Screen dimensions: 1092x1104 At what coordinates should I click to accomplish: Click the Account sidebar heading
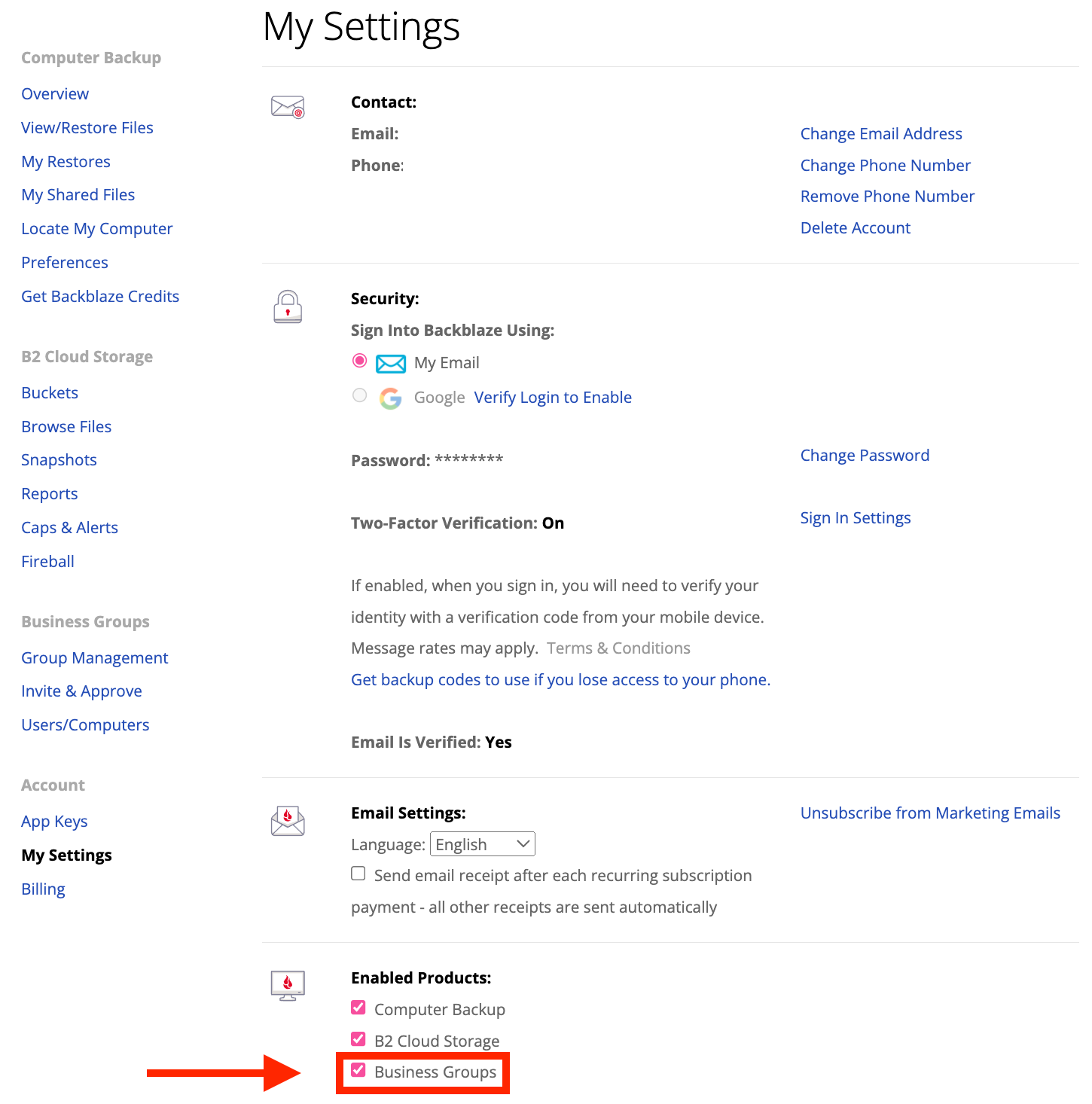(53, 785)
